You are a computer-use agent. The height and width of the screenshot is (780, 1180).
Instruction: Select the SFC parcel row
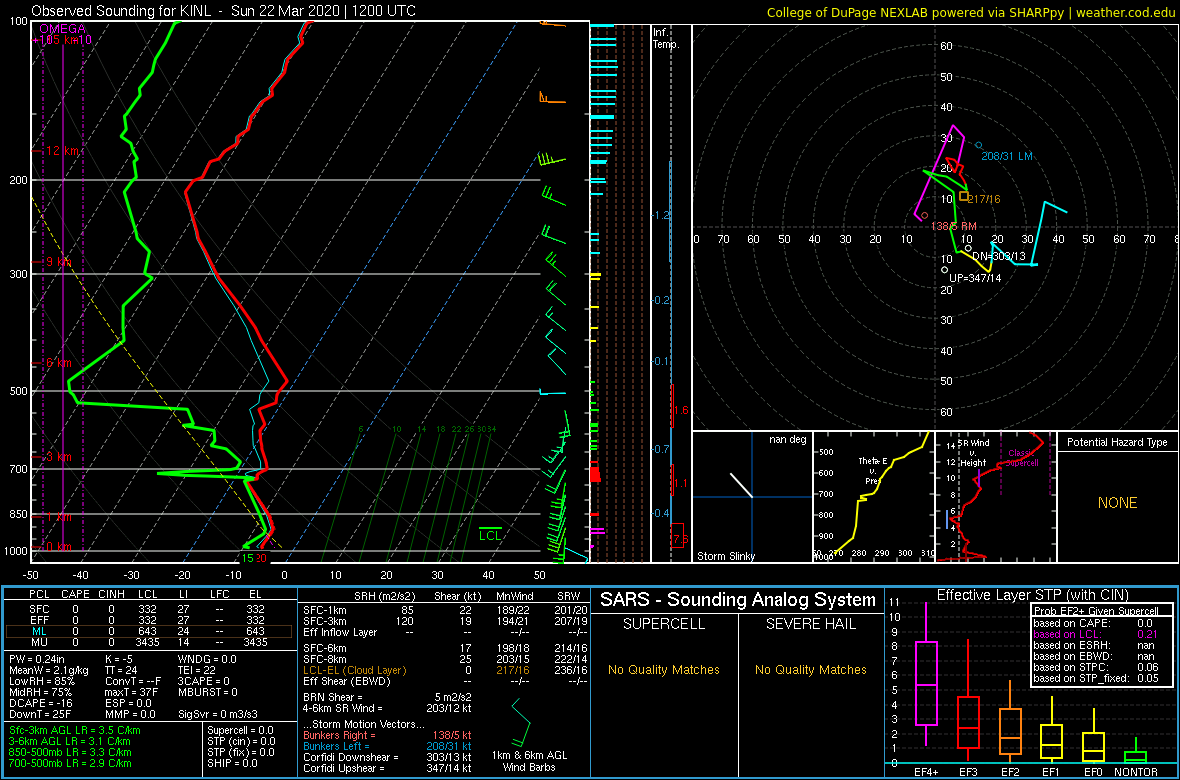149,608
